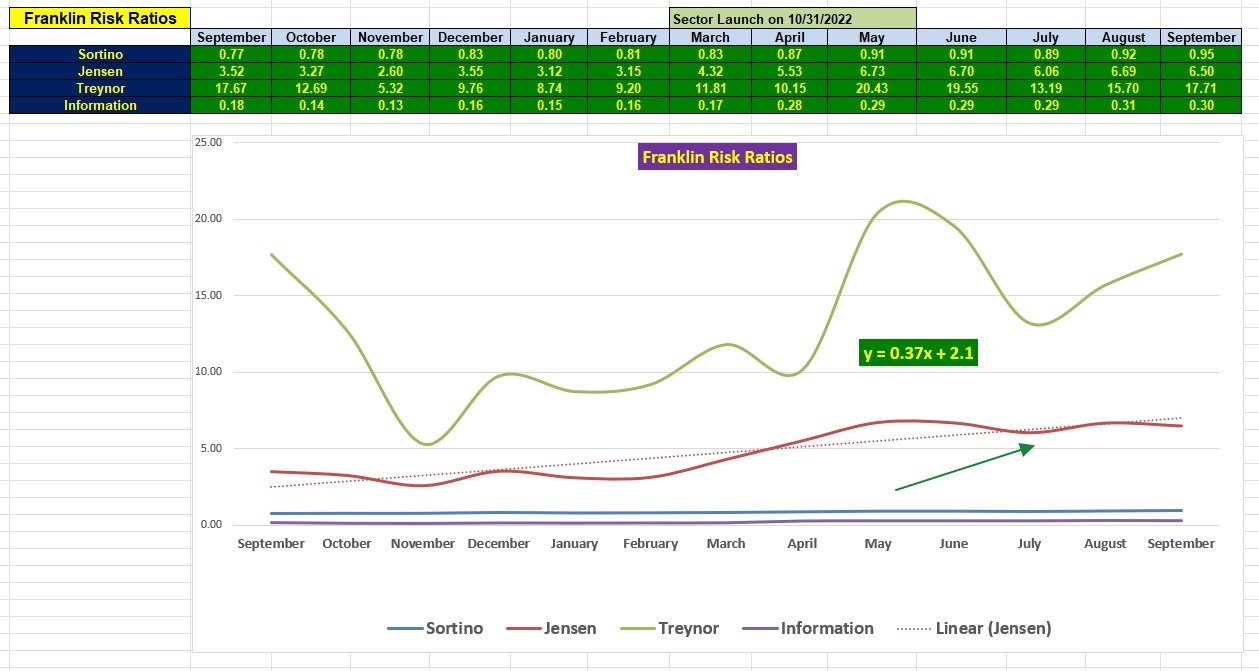Select the Jensen cell showing 5.53
The image size is (1259, 671).
click(788, 71)
